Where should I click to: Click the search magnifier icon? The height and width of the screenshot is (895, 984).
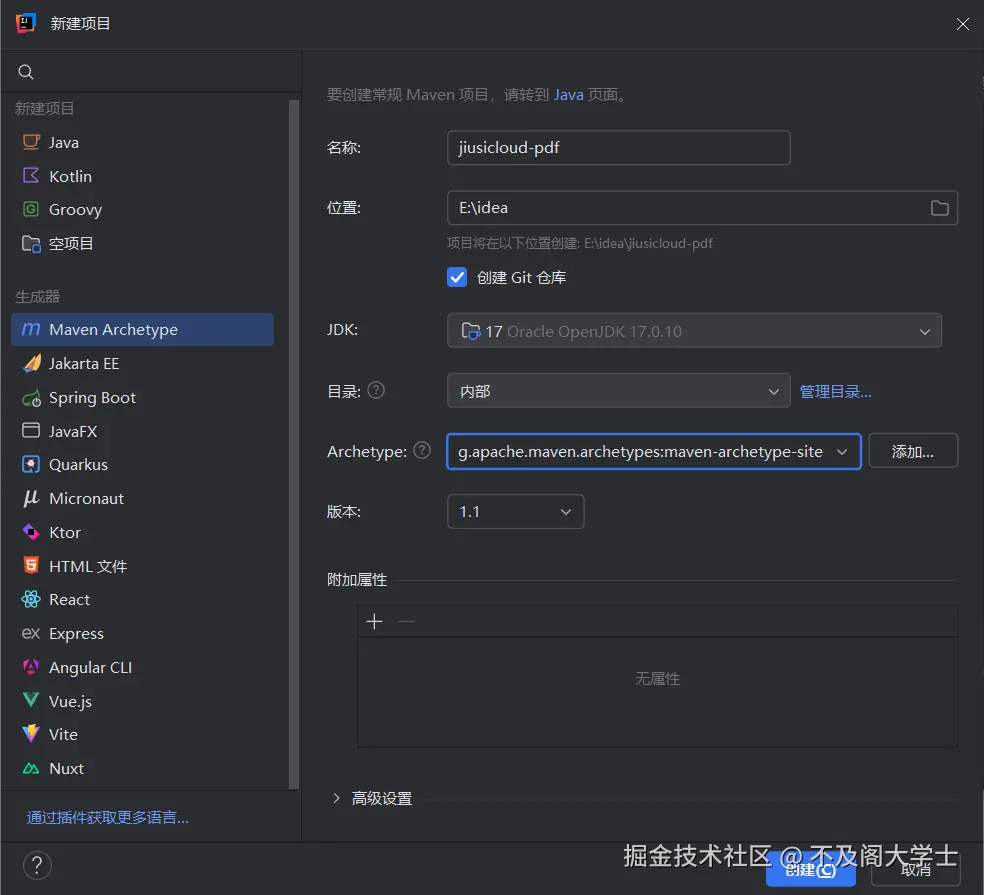26,72
